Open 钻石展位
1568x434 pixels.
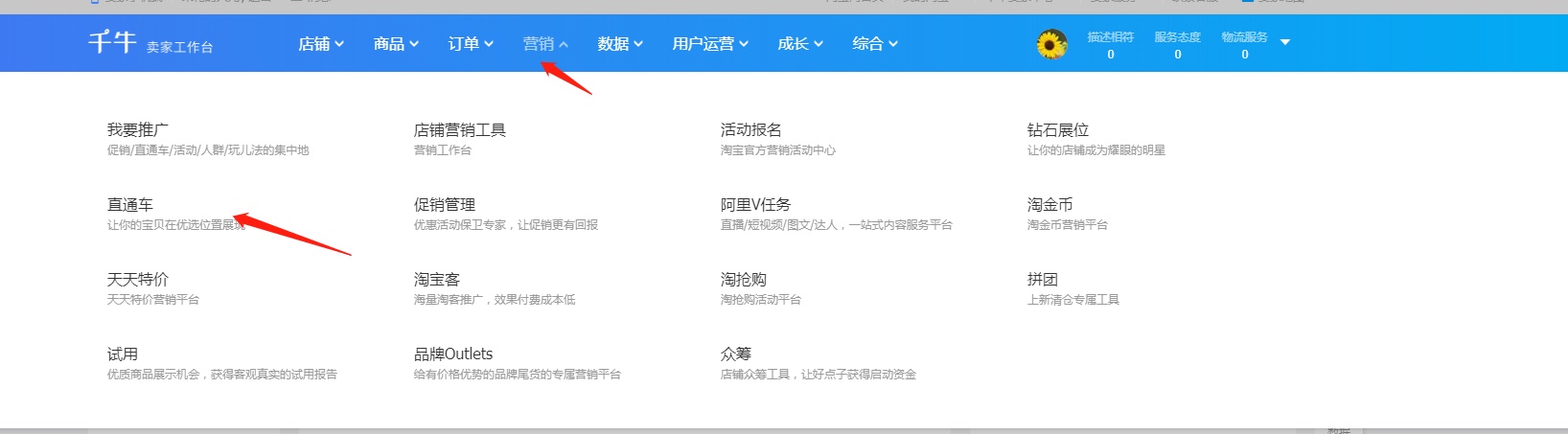[1058, 129]
